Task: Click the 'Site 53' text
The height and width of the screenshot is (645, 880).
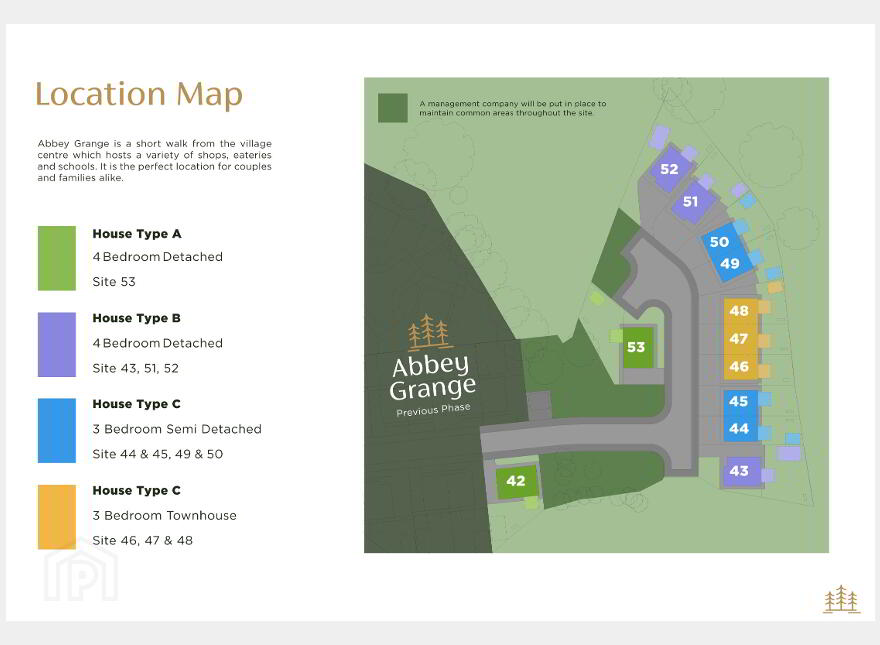Action: [x=114, y=282]
